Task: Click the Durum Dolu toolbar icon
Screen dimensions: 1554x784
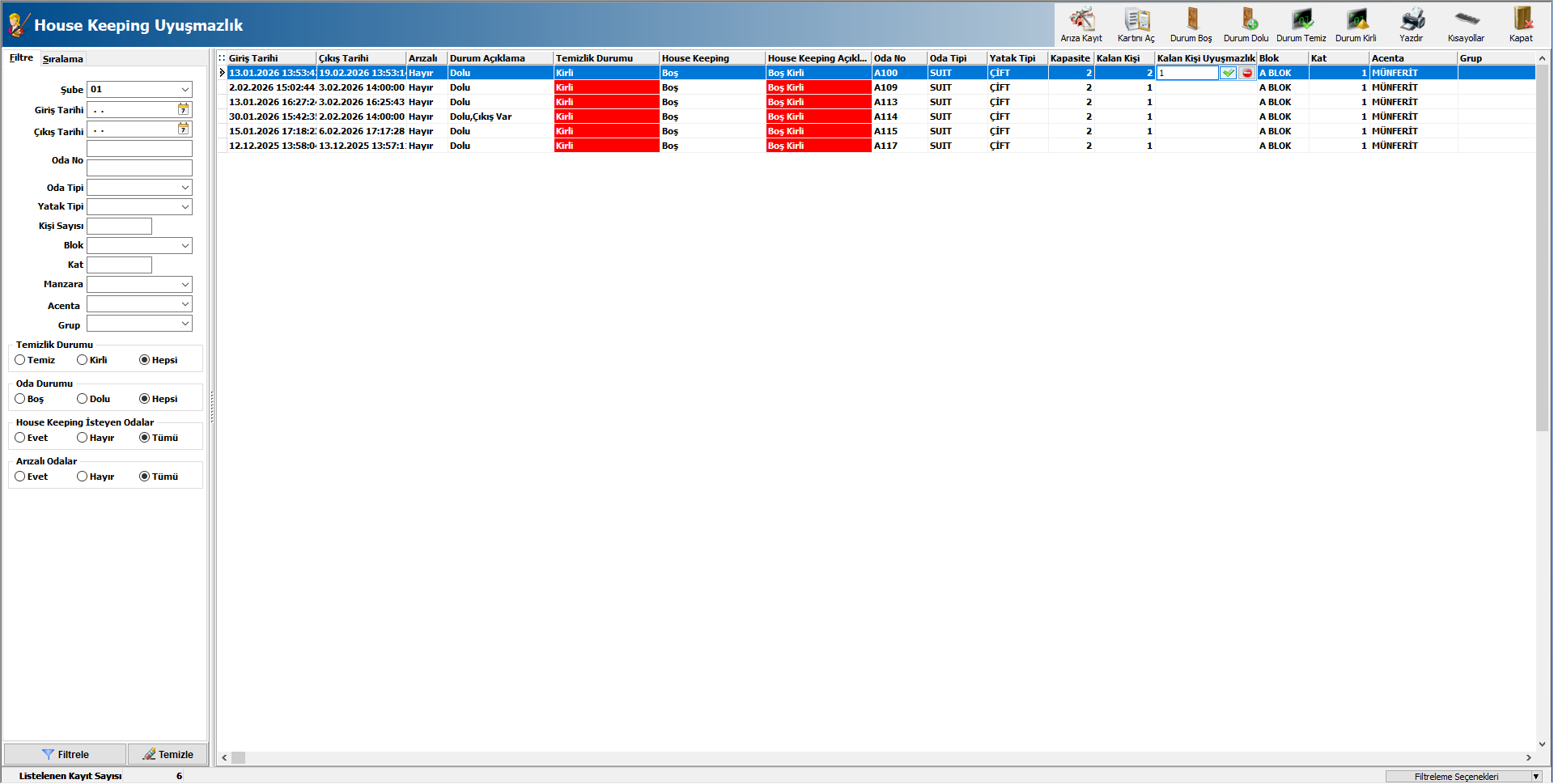Action: [x=1246, y=23]
